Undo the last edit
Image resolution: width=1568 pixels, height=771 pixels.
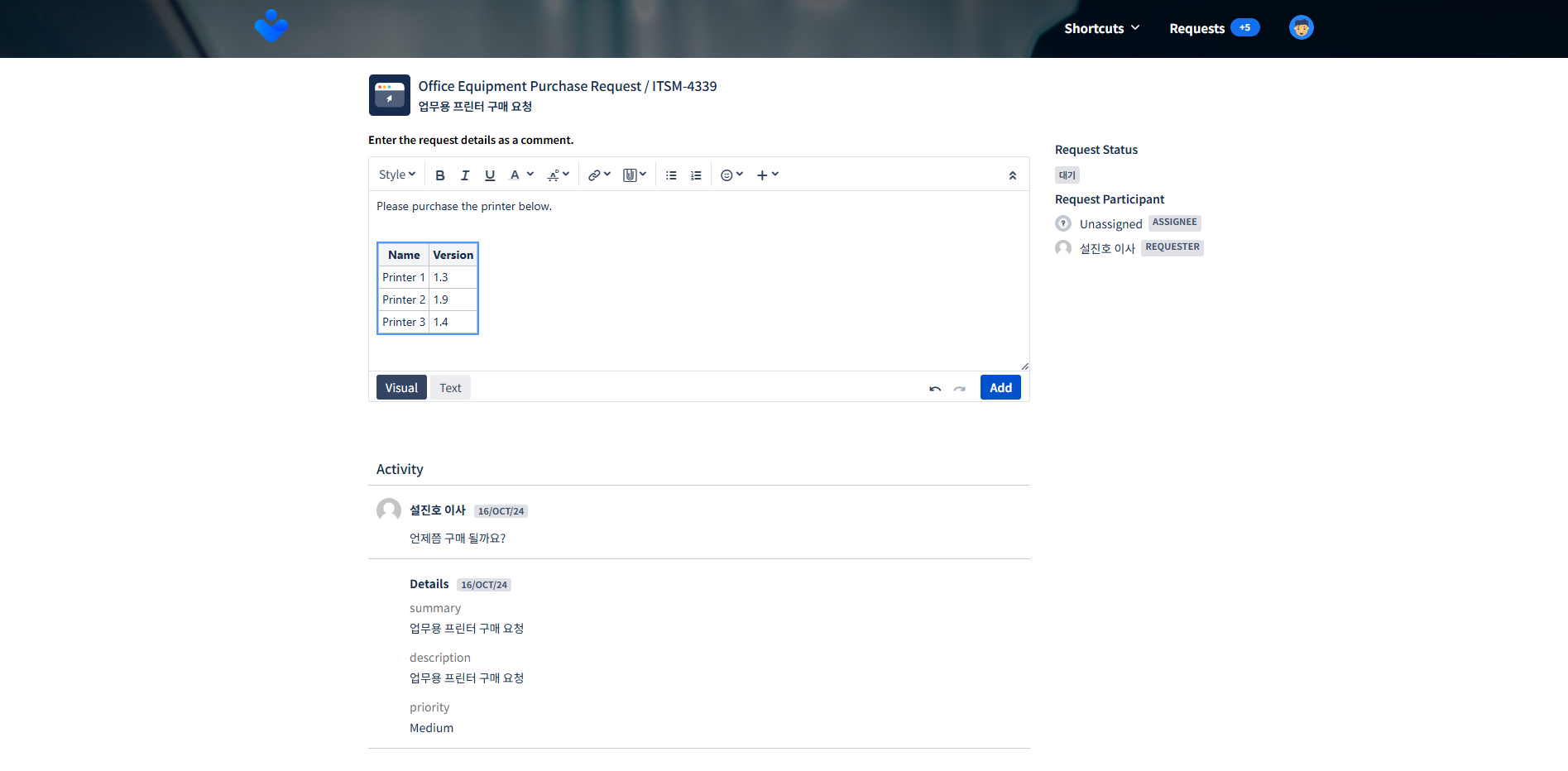point(935,388)
